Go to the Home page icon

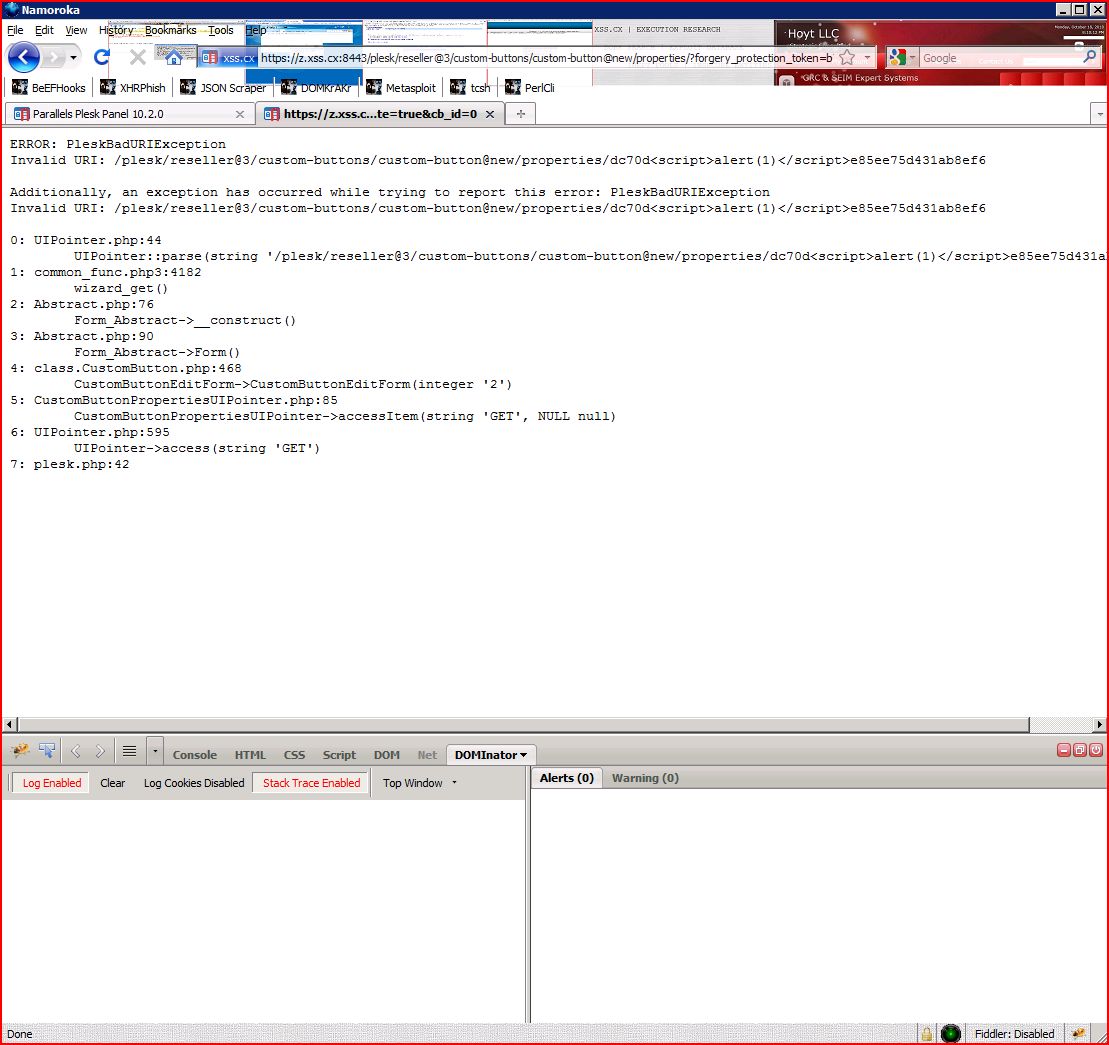[173, 57]
